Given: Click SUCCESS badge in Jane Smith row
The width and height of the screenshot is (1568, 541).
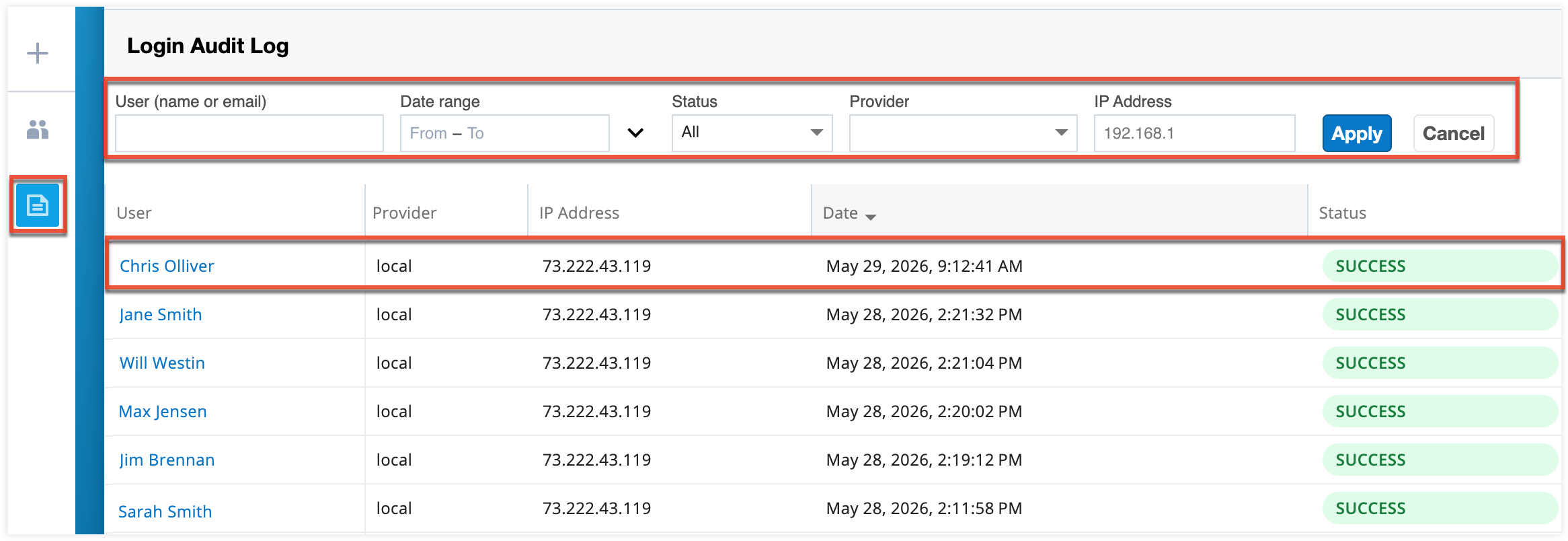Looking at the screenshot, I should tap(1440, 314).
